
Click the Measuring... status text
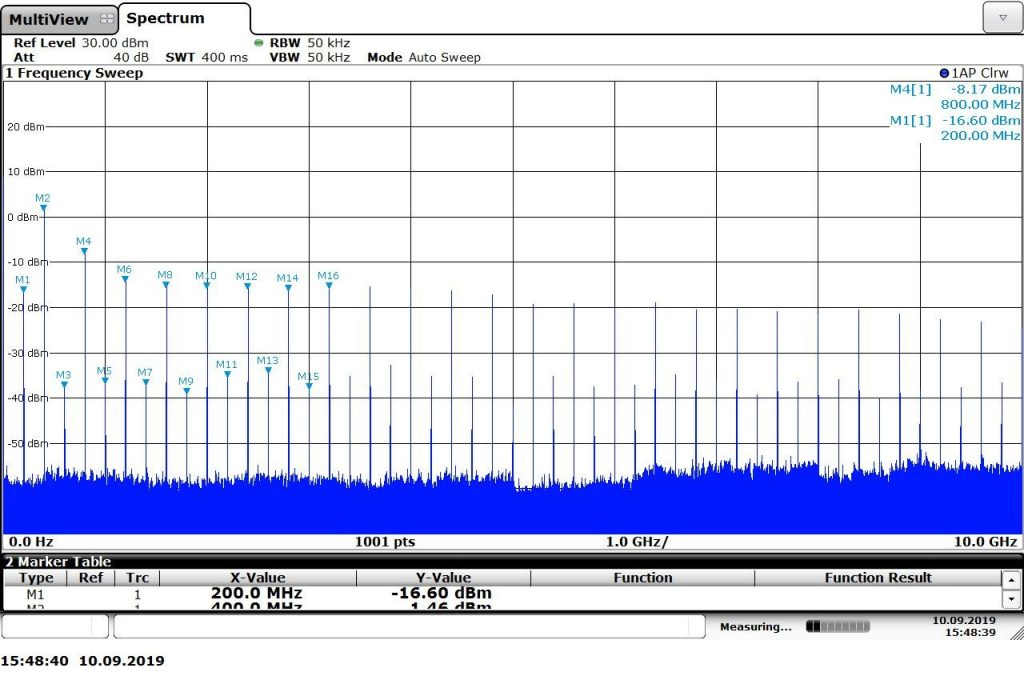pos(756,627)
